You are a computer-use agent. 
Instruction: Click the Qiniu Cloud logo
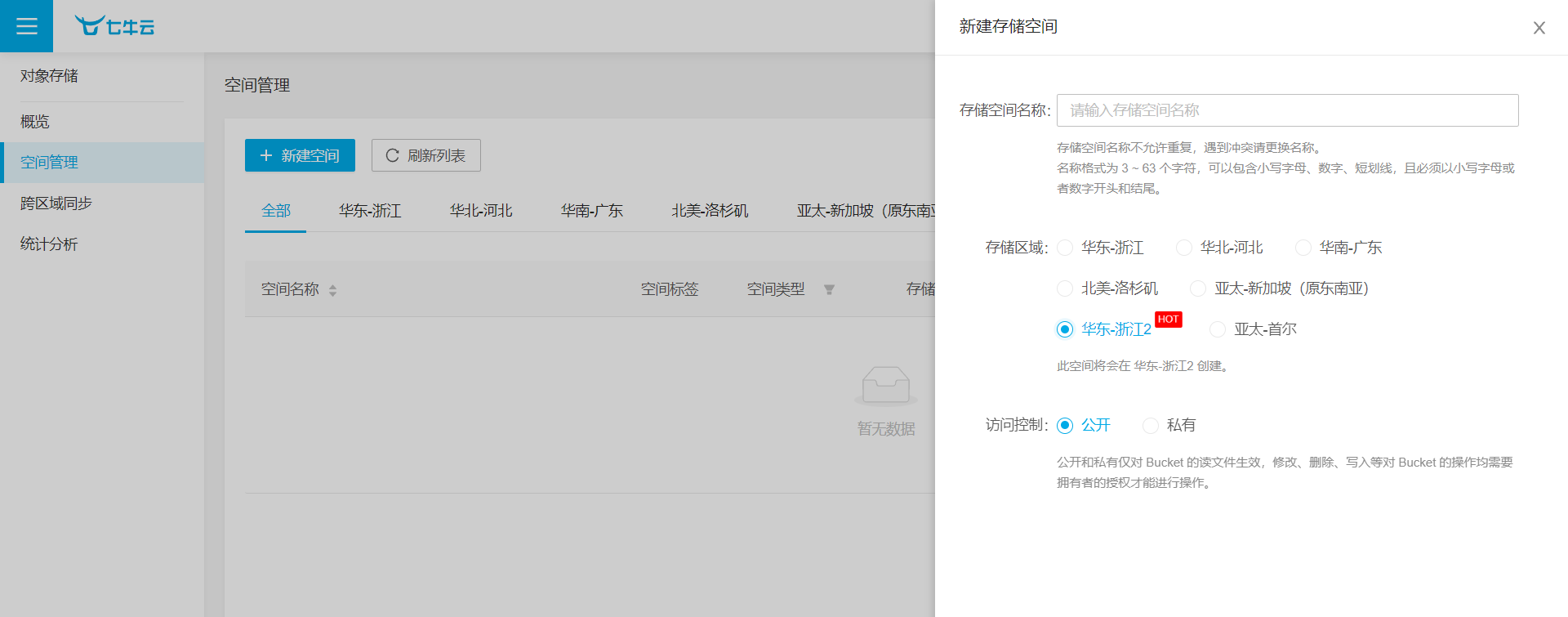click(x=114, y=26)
